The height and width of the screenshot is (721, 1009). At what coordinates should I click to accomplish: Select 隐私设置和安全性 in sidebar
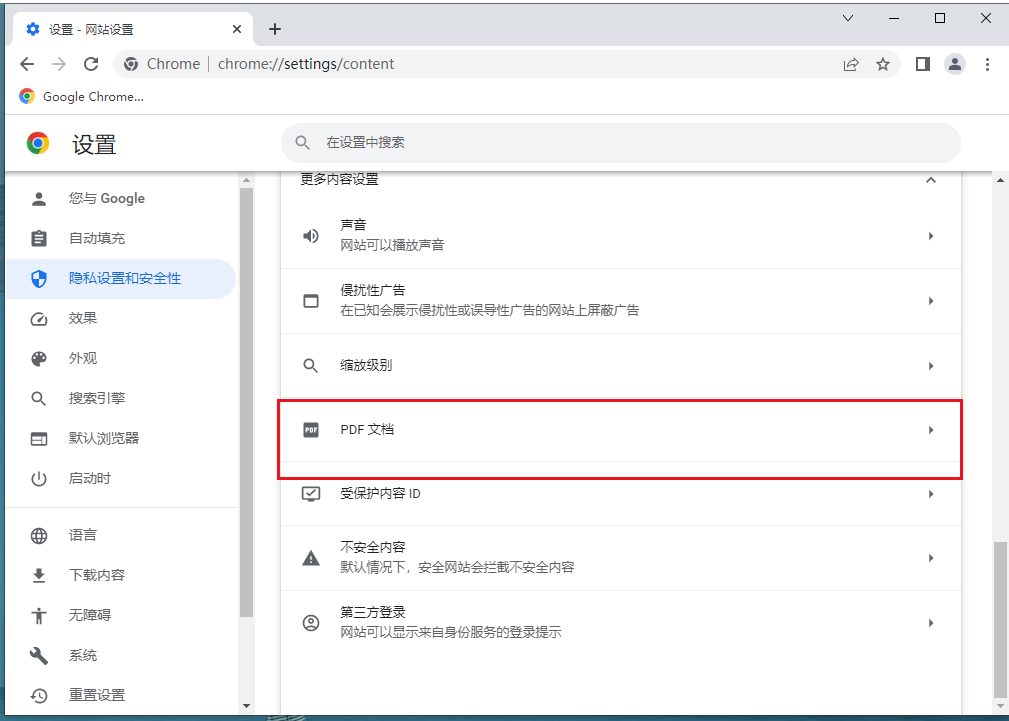click(x=121, y=278)
